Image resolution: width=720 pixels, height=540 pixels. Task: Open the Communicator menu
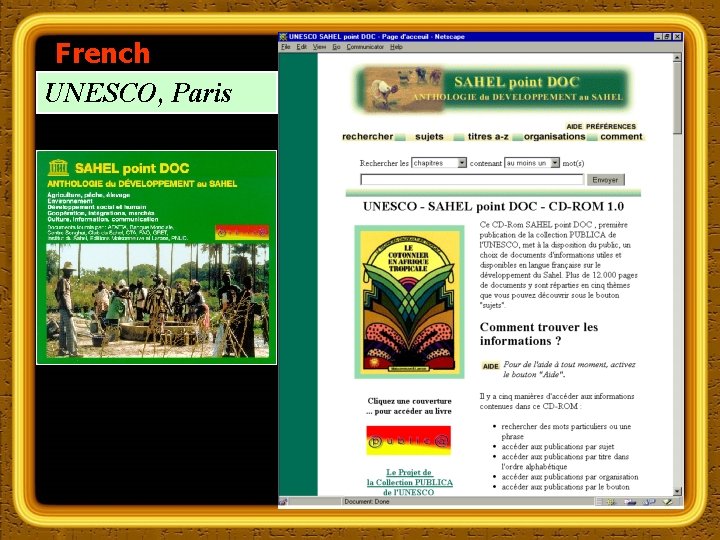pos(365,47)
